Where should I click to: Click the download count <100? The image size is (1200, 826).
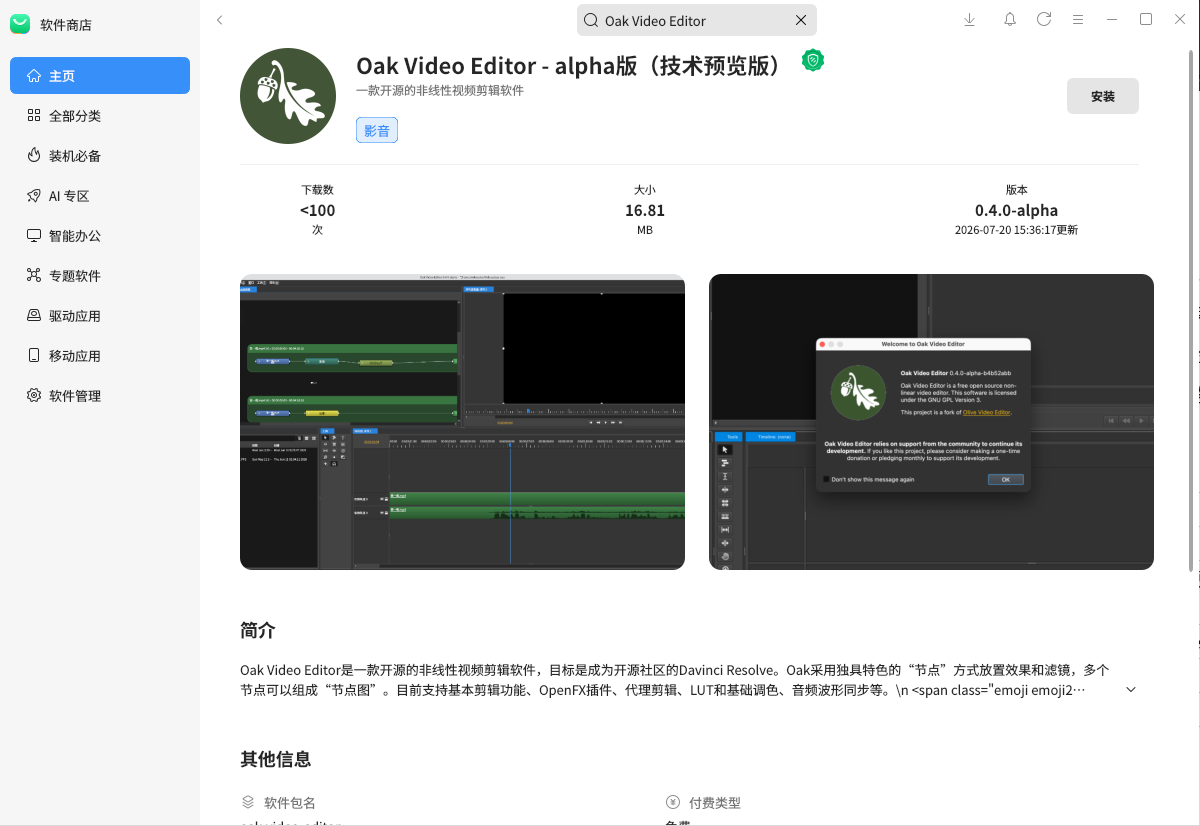[x=317, y=211]
